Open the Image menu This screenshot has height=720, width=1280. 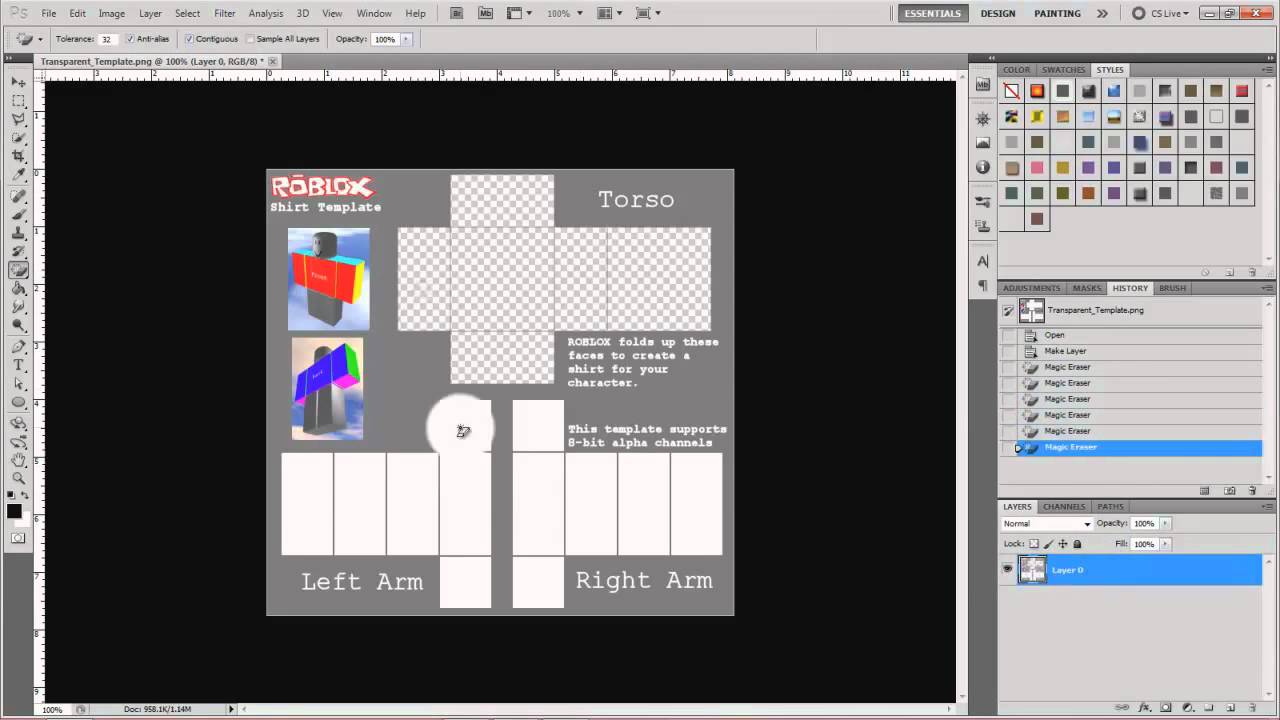coord(112,13)
